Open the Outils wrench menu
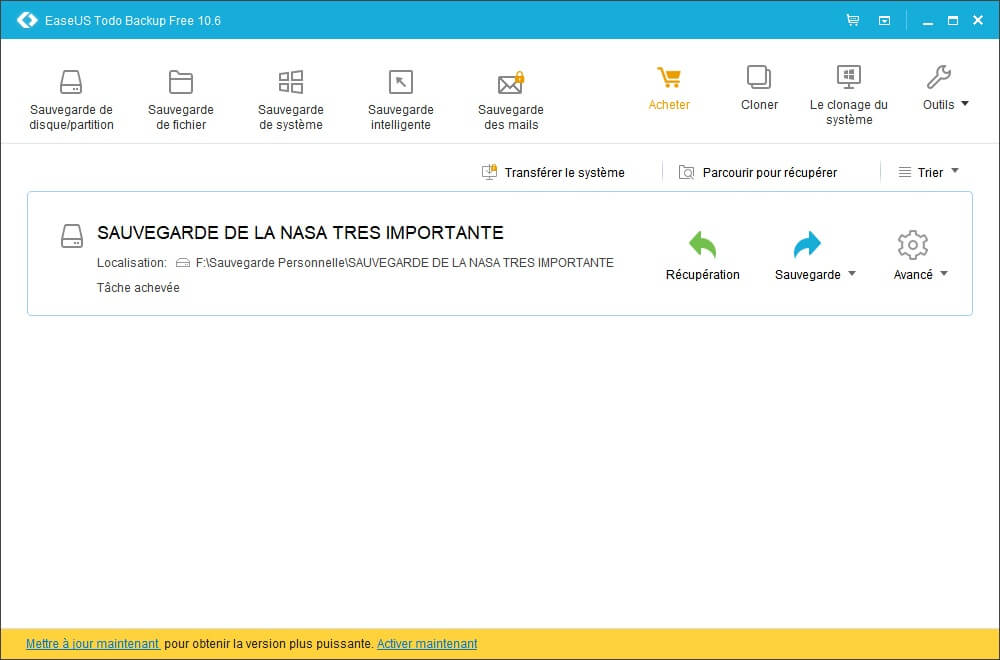1000x660 pixels. coord(945,88)
